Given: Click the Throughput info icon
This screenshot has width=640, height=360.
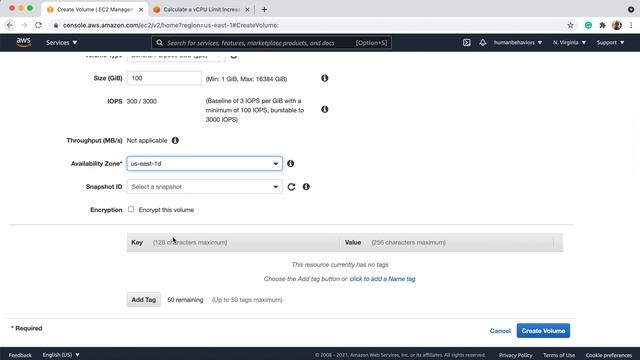Looking at the screenshot, I should (175, 140).
